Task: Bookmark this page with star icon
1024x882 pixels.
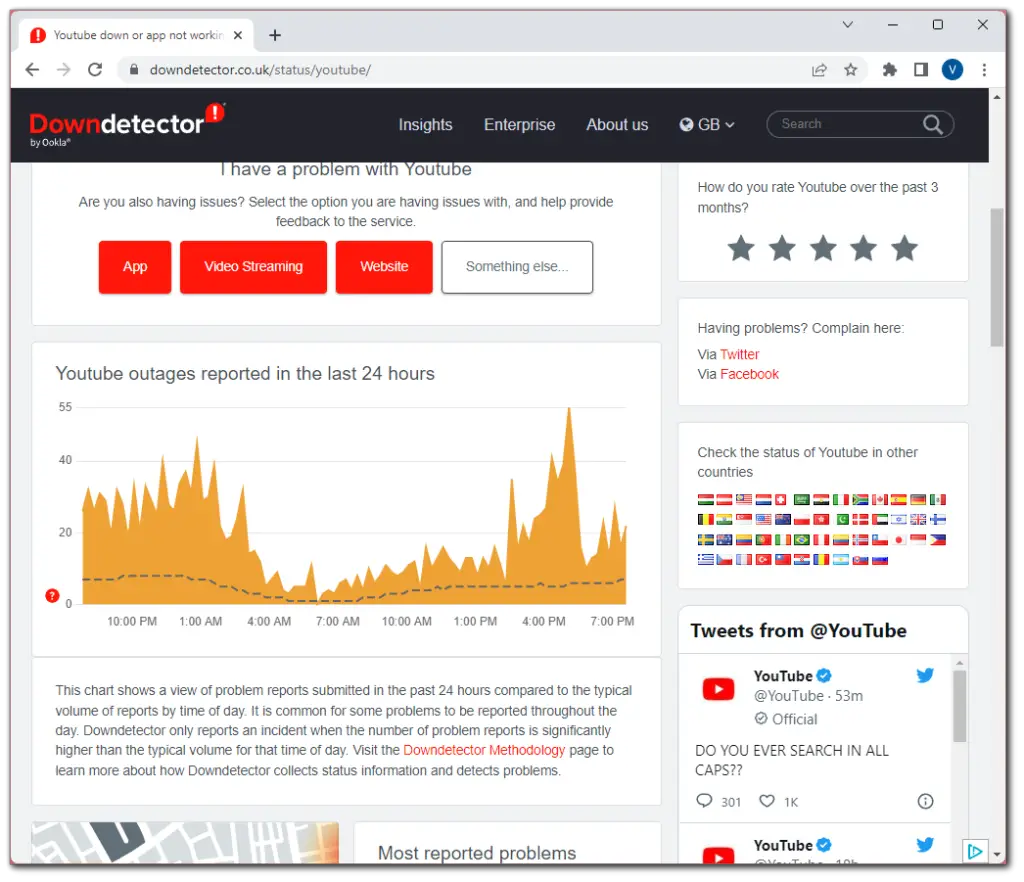Action: point(851,70)
